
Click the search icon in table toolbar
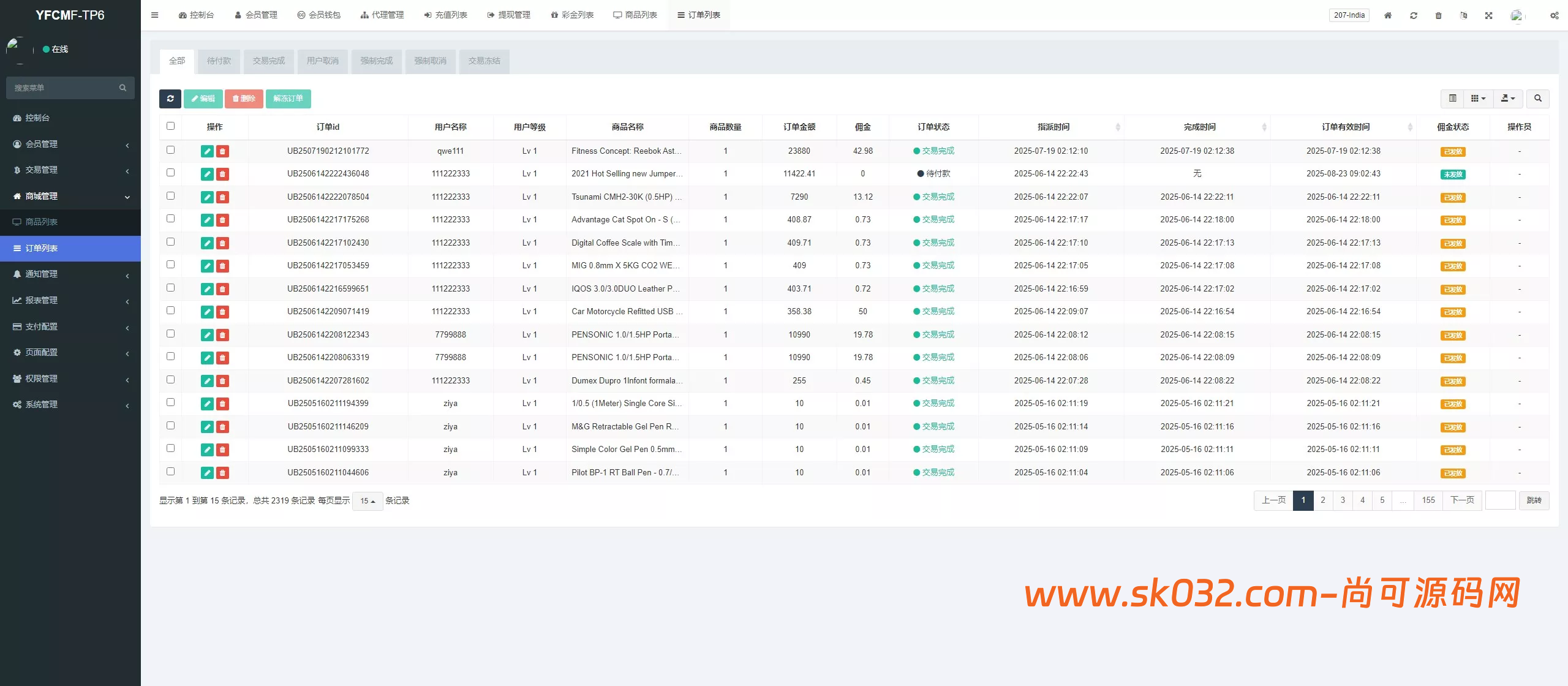point(1537,99)
